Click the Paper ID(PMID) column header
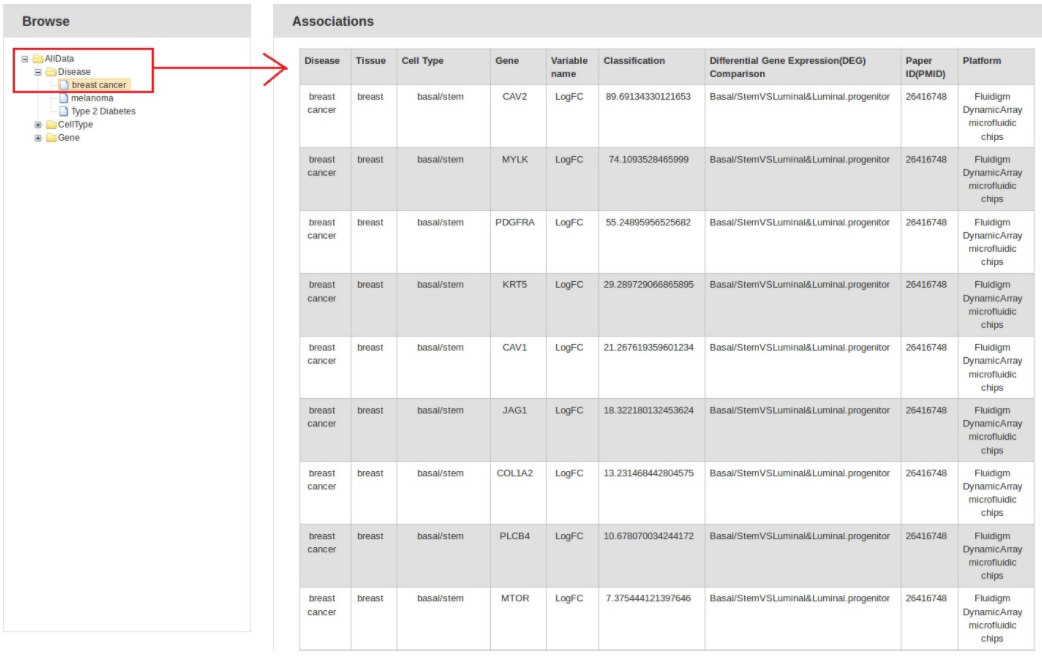This screenshot has height=670, width=1042. 929,66
